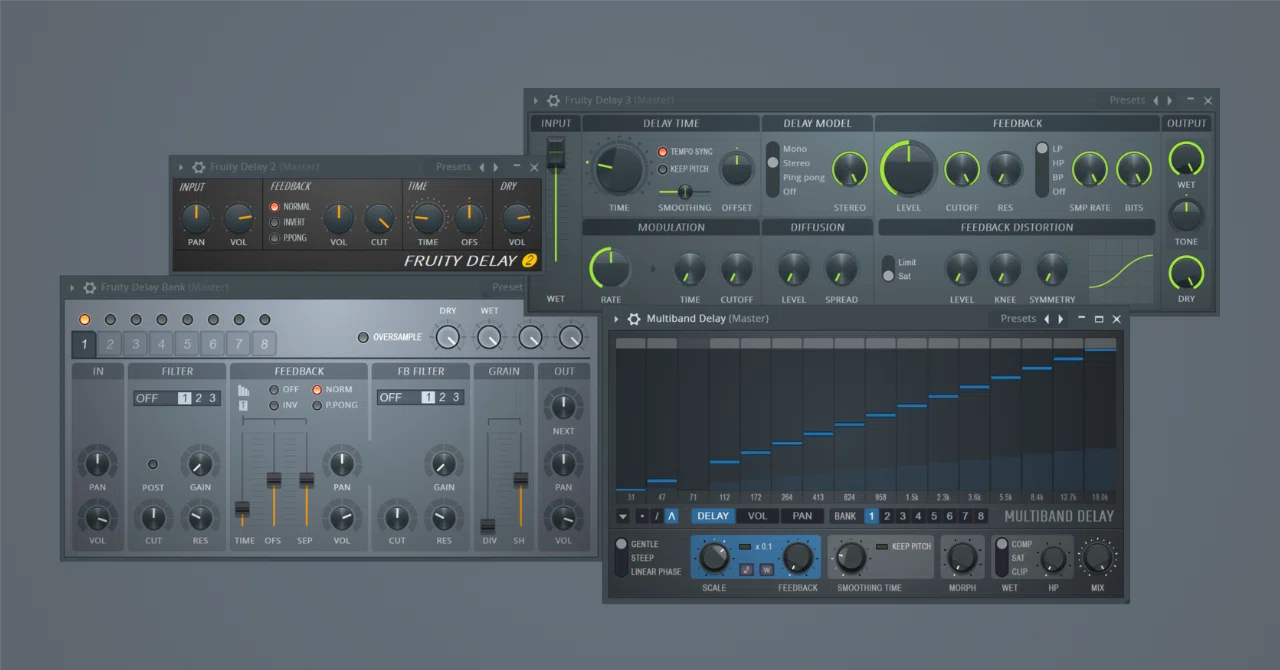This screenshot has width=1280, height=670.
Task: Select HP feedback filter type in Delay 3
Action: click(x=1058, y=163)
